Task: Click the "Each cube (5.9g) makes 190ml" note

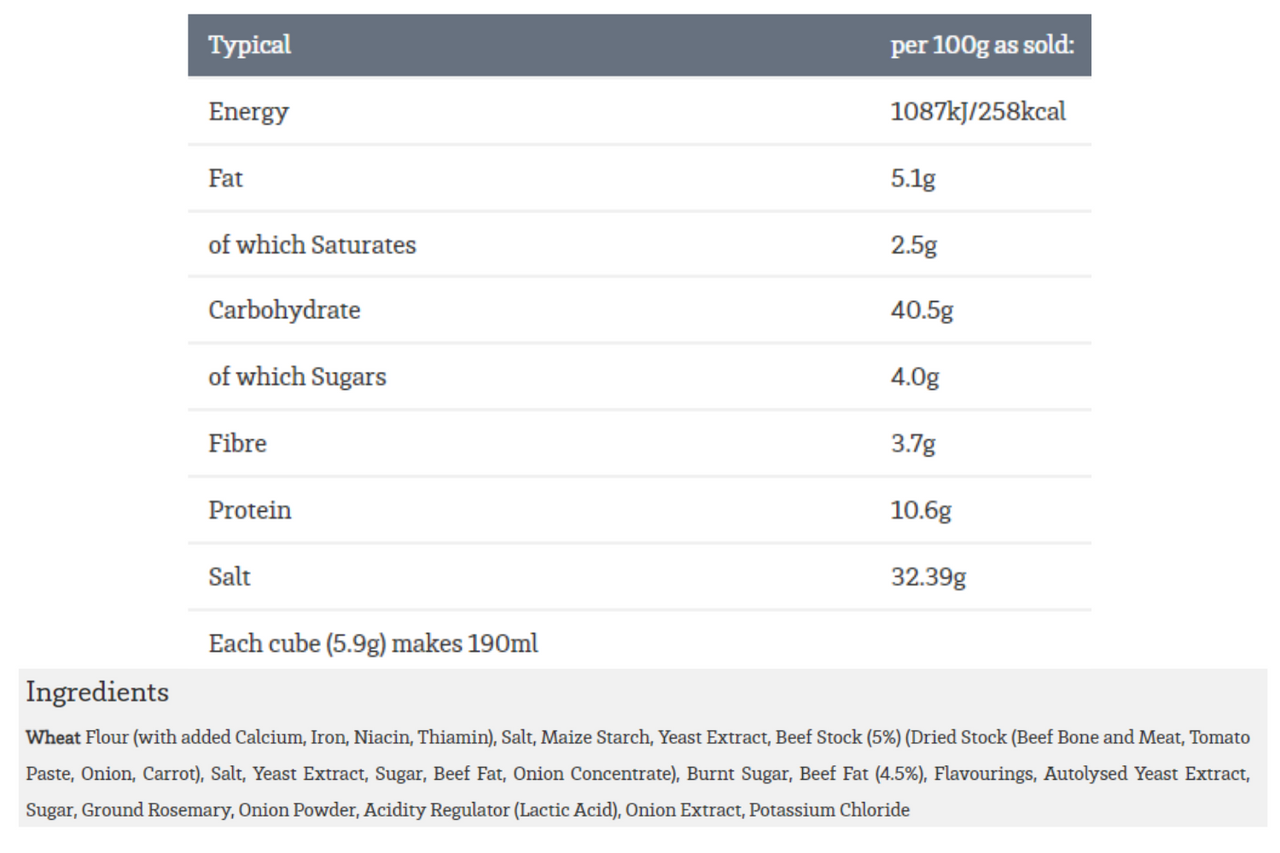Action: pos(373,643)
